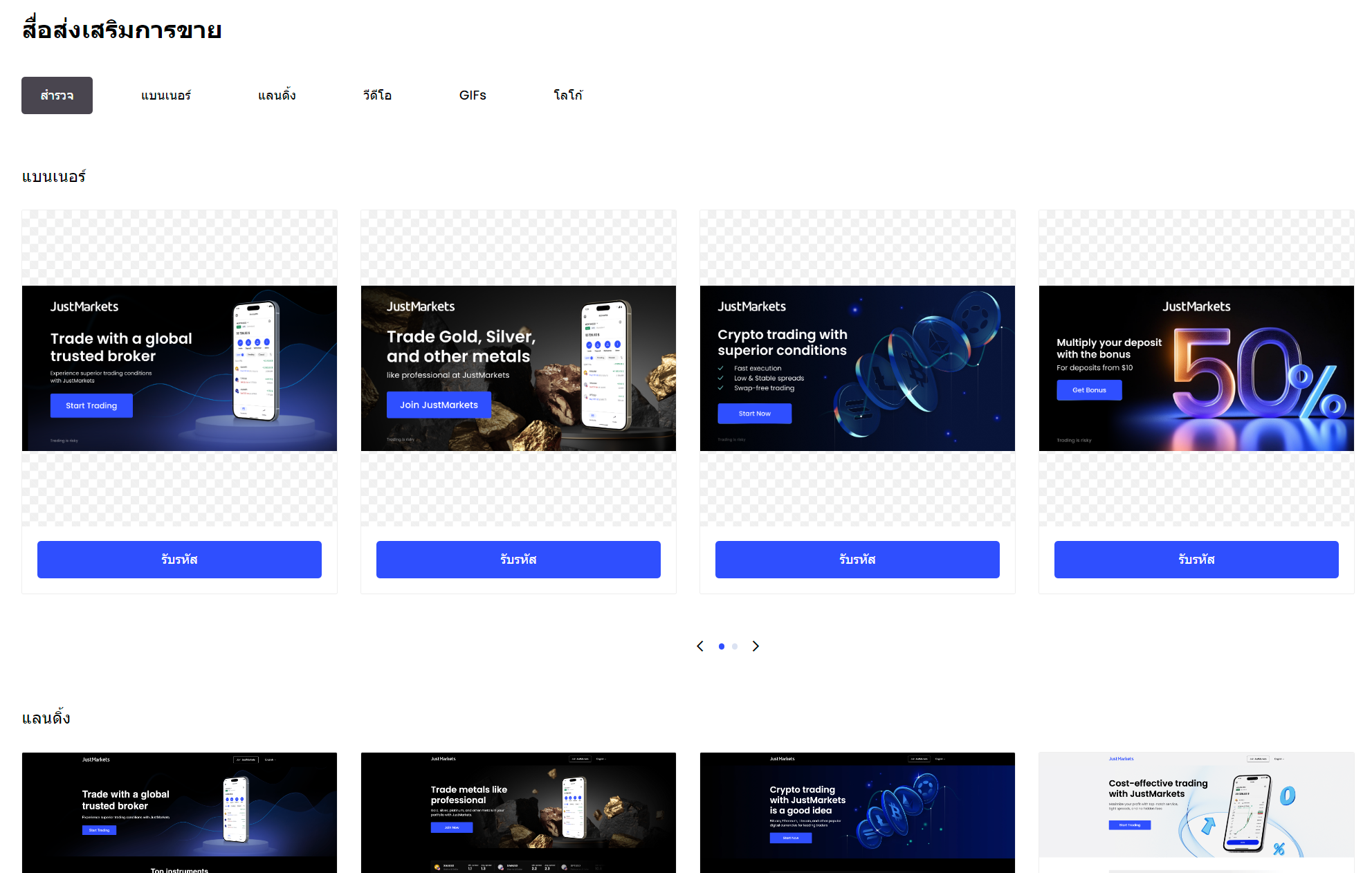This screenshot has height=873, width=1372.
Task: Switch to the แบนเนอร์ tab
Action: 166,95
